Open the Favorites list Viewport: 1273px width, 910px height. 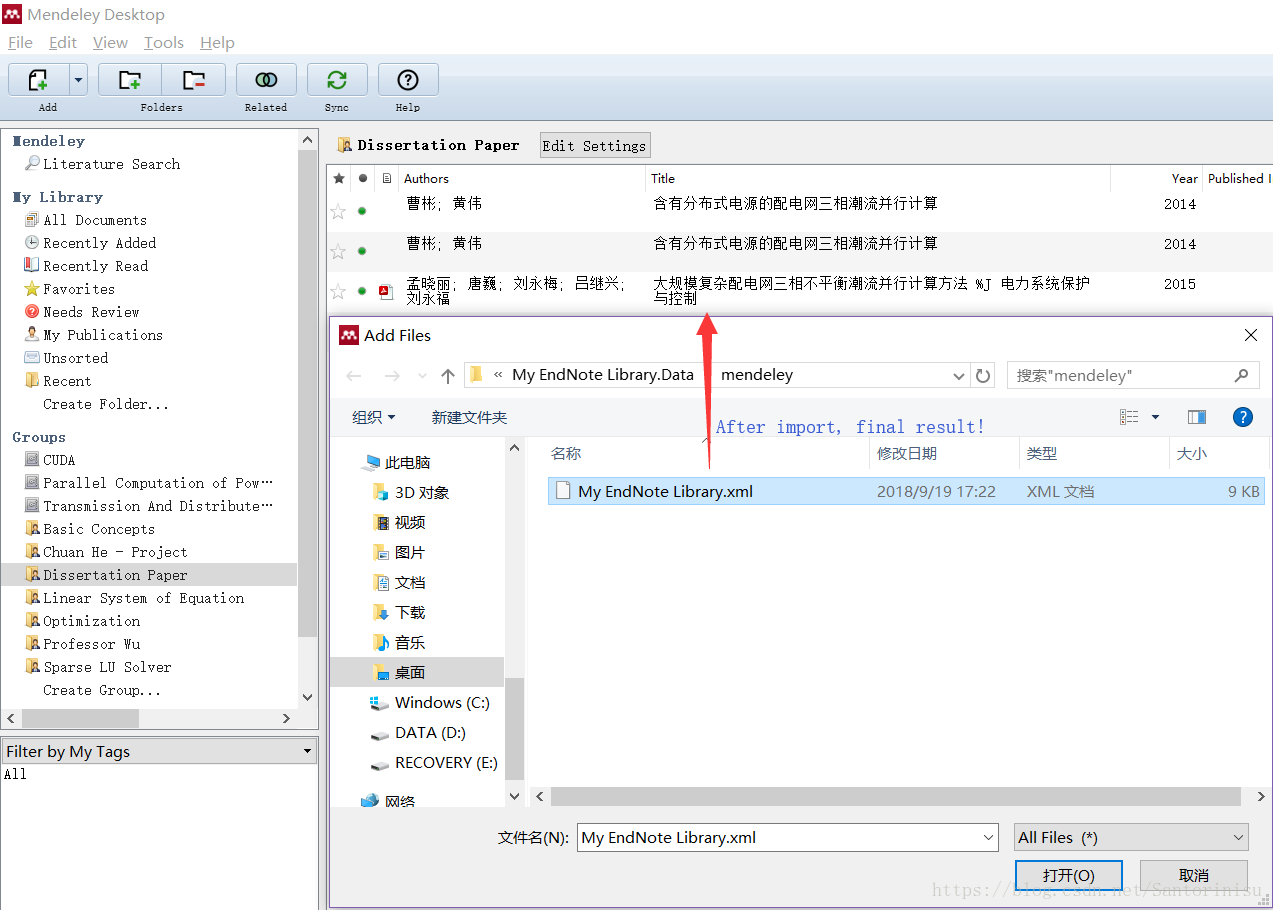tap(78, 289)
